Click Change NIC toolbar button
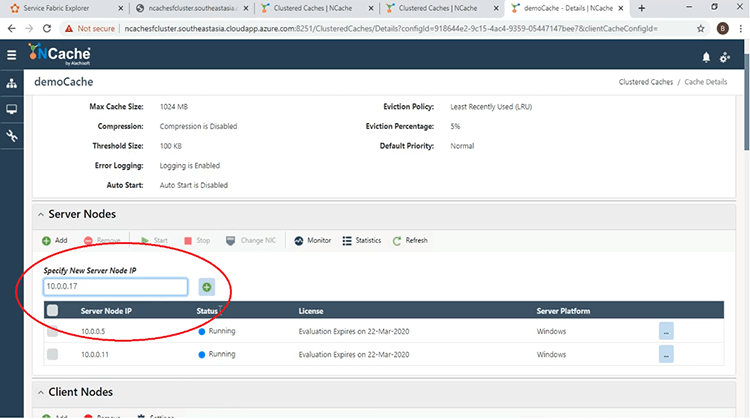Image resolution: width=750 pixels, height=419 pixels. tap(251, 241)
